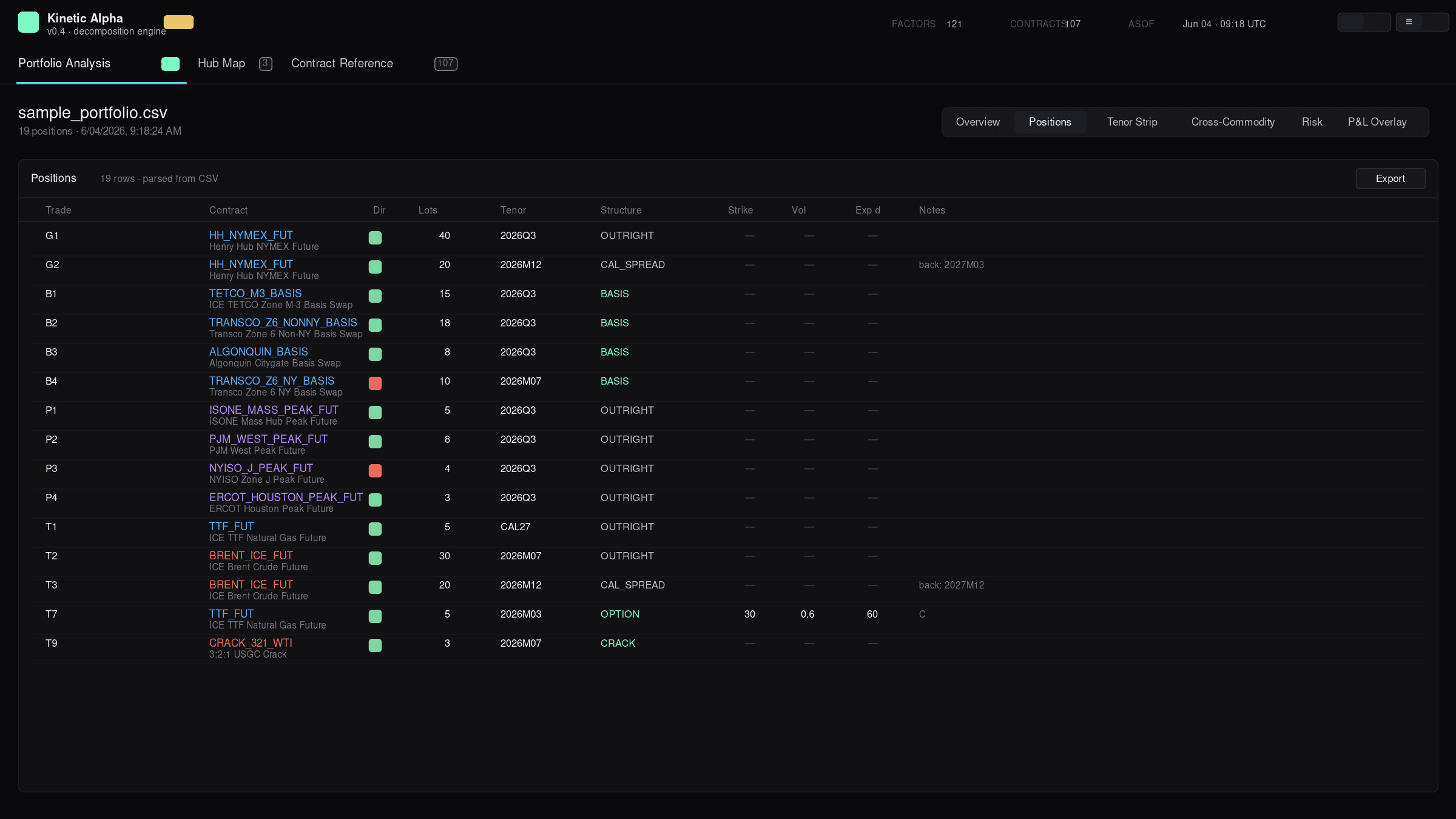Click the 'back: 2027M03' note in row G2

pos(951,265)
